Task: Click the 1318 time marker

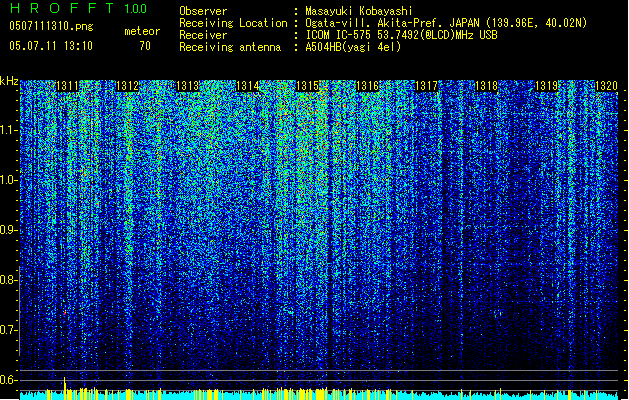Action: coord(486,86)
